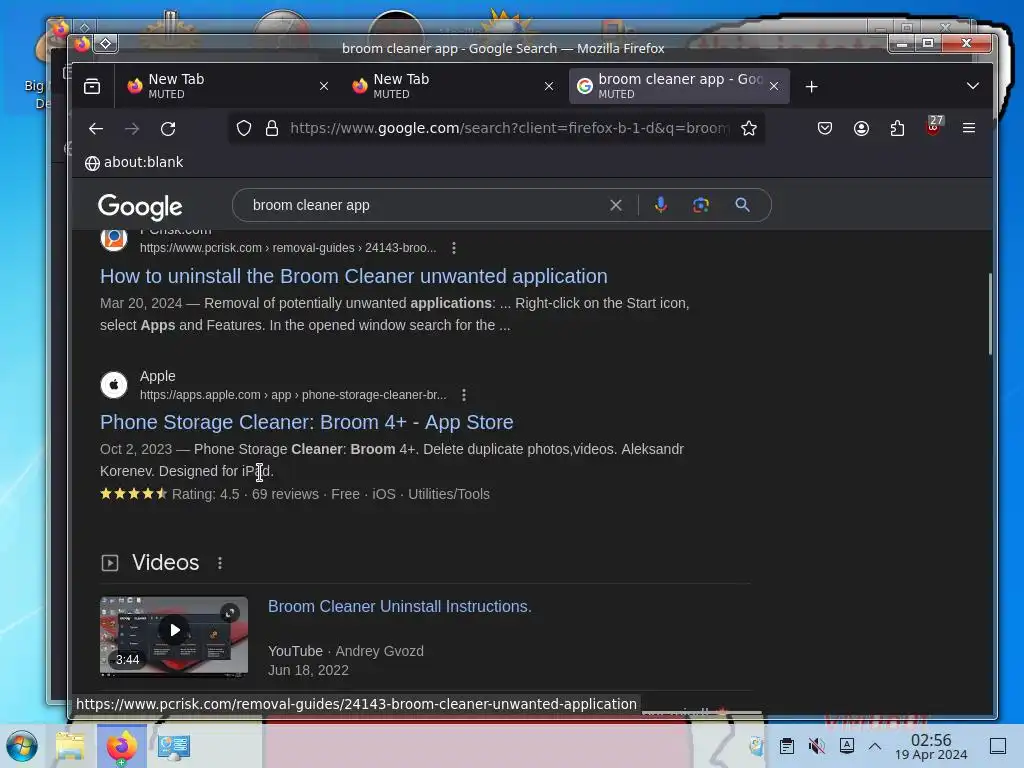Click show desktop button at taskbar end
This screenshot has height=768, width=1024.
tap(998, 746)
